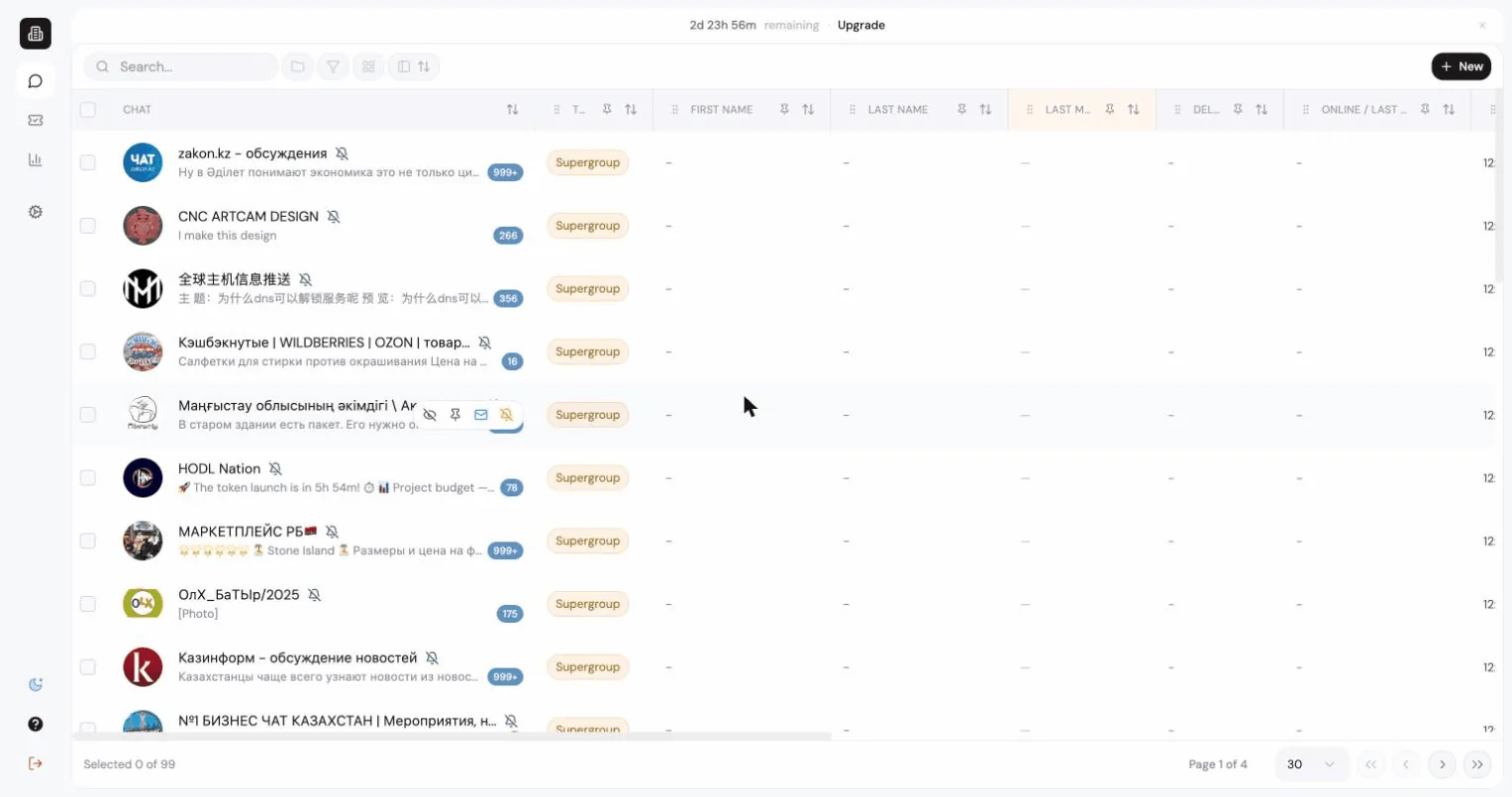Open the columns and sort toolbar button

pos(414,66)
